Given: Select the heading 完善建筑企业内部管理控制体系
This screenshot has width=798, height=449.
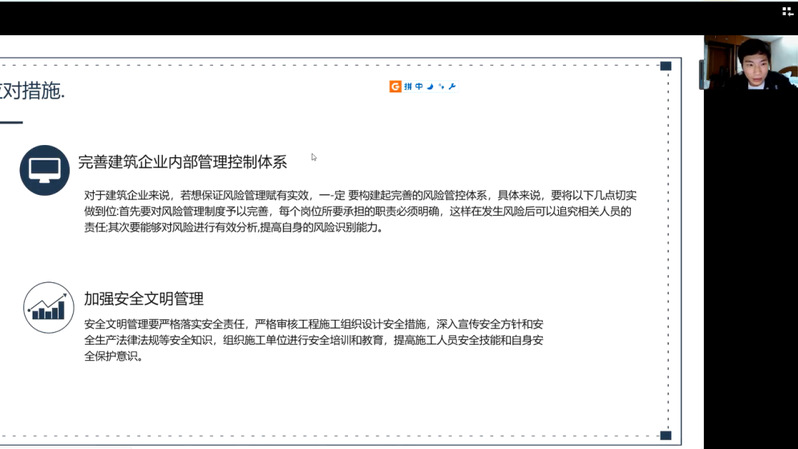Looking at the screenshot, I should [182, 162].
